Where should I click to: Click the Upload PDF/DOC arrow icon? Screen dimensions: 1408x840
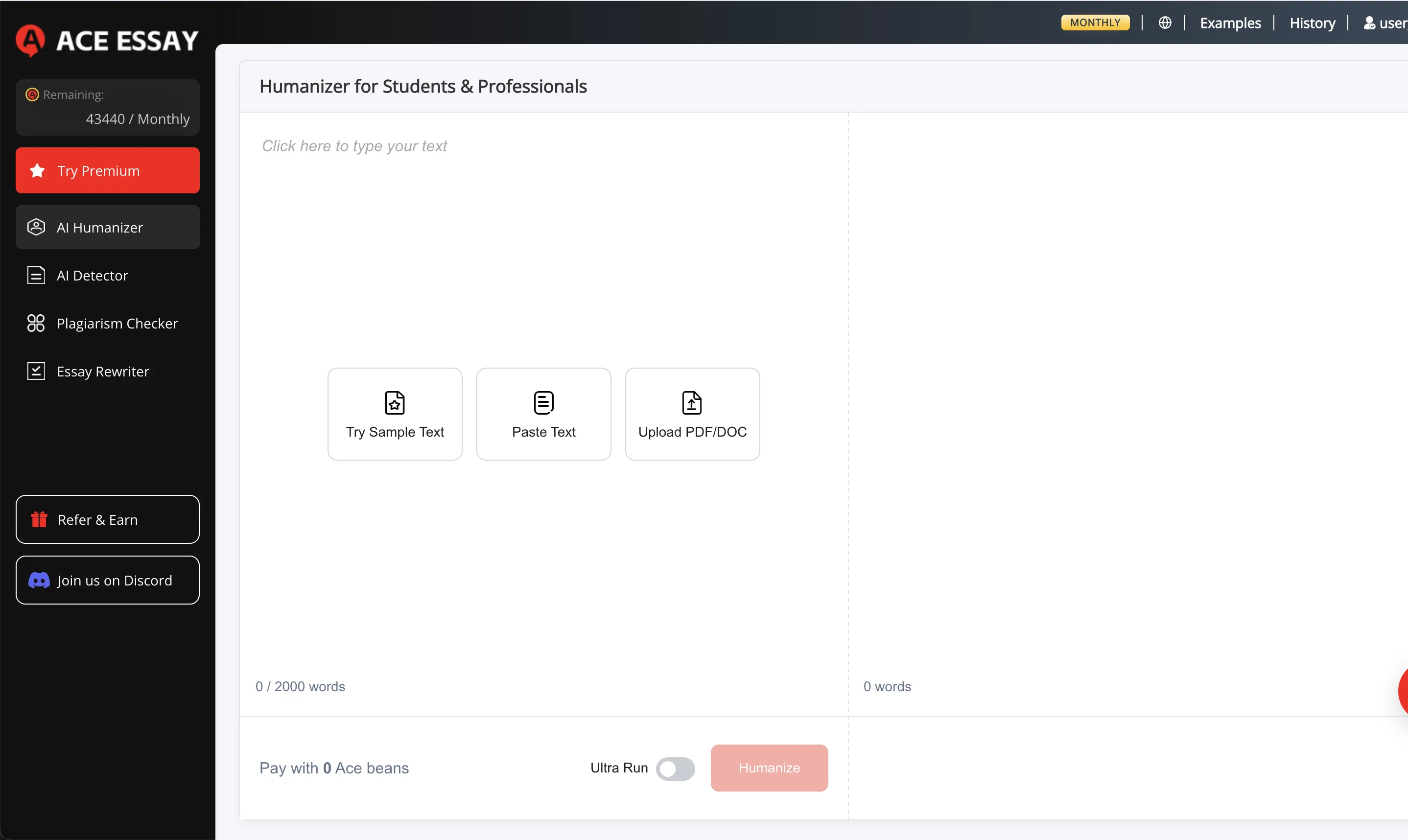tap(692, 402)
